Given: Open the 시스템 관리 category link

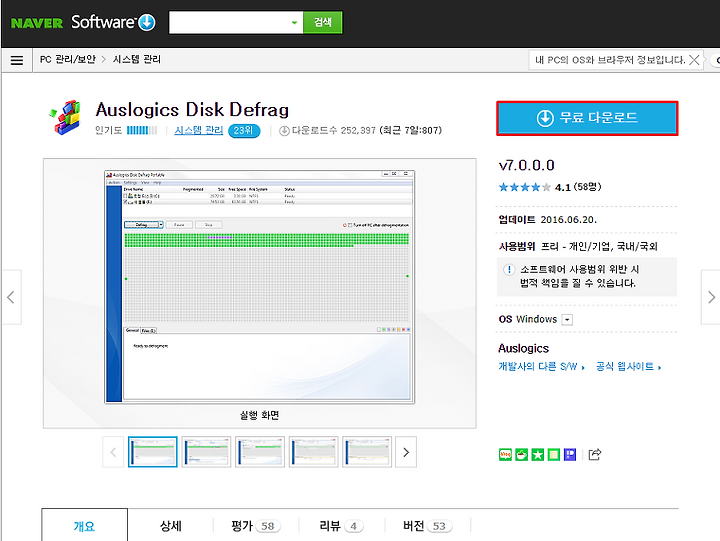Looking at the screenshot, I should (x=198, y=130).
